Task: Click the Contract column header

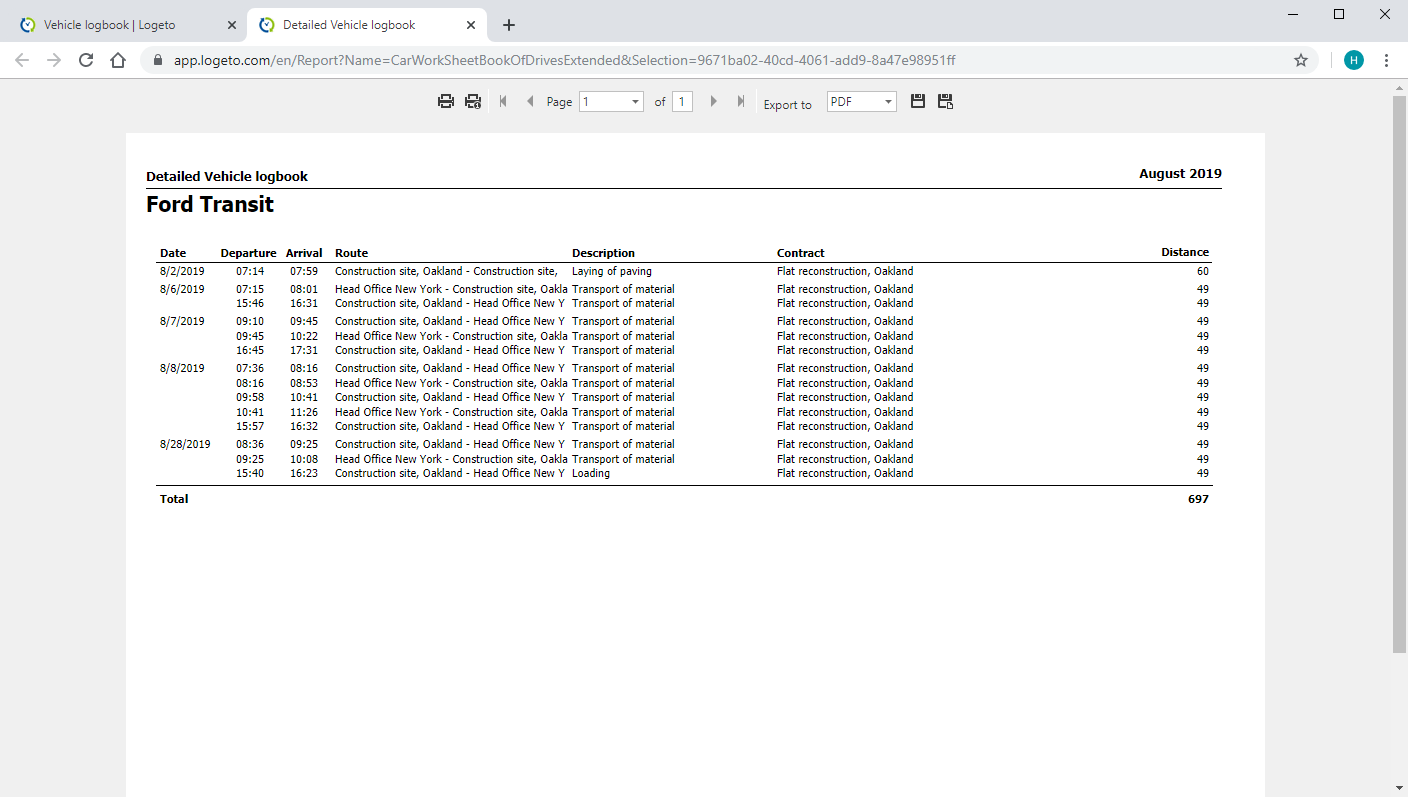Action: 801,253
